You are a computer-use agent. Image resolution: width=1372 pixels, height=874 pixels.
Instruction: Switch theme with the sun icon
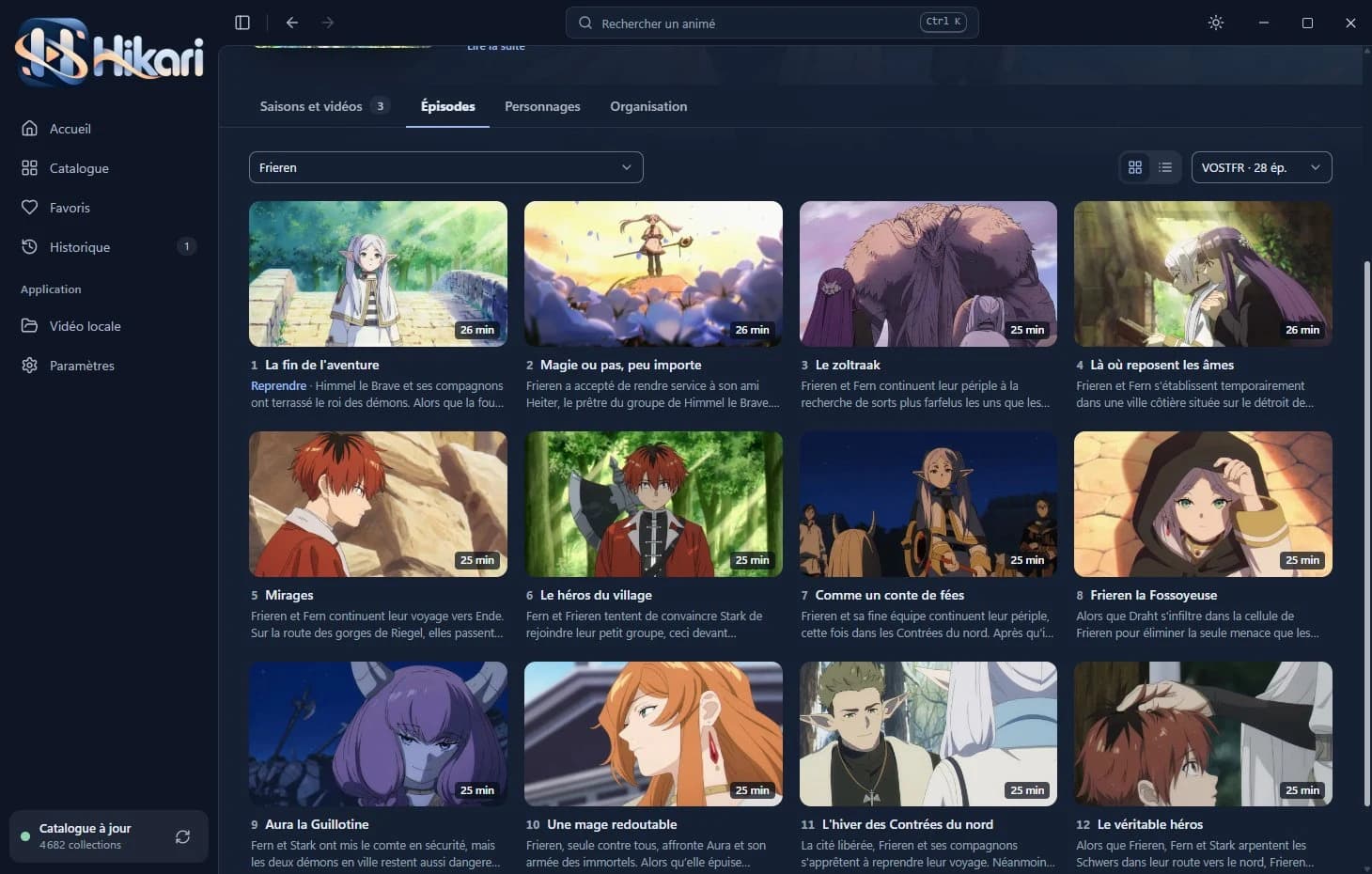pos(1216,23)
